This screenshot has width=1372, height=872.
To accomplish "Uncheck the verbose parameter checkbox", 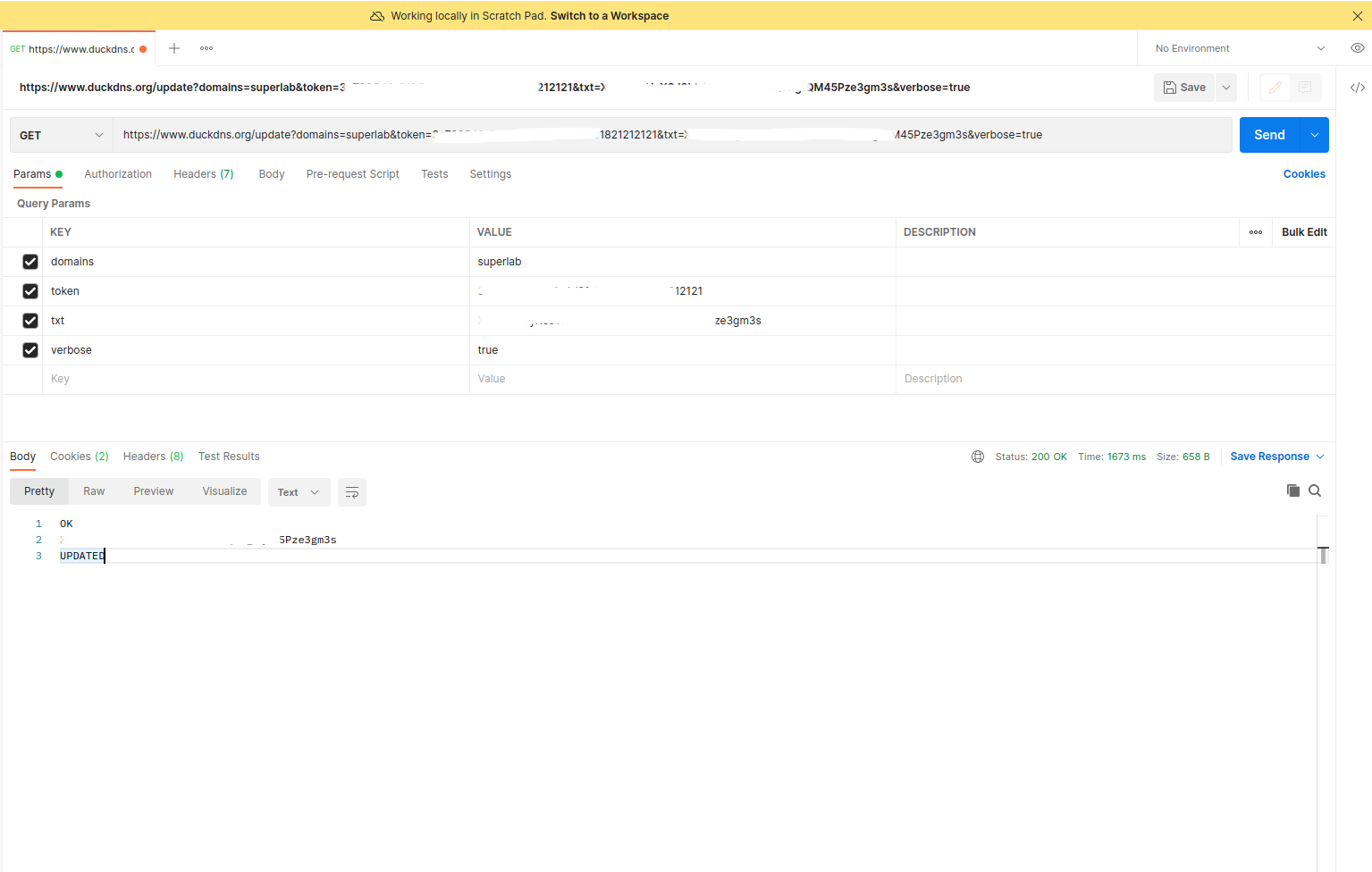I will pyautogui.click(x=30, y=350).
